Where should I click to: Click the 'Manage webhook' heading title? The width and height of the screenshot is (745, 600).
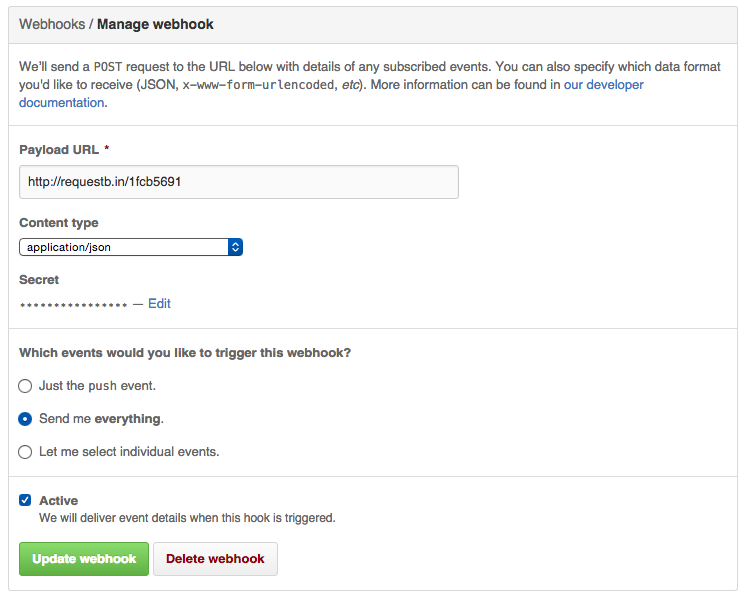click(x=155, y=23)
